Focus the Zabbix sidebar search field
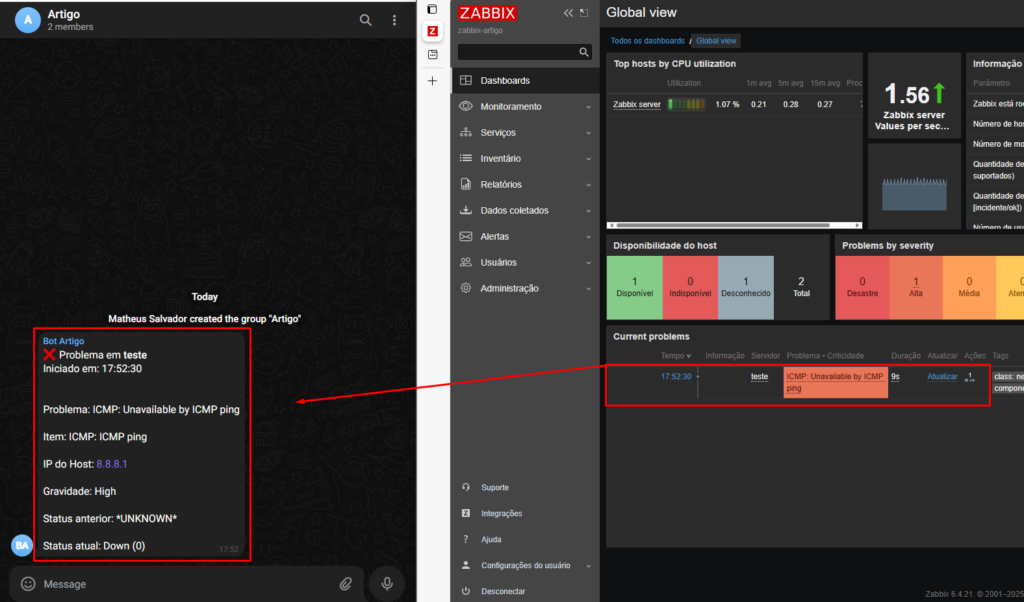Viewport: 1024px width, 602px height. [x=524, y=52]
